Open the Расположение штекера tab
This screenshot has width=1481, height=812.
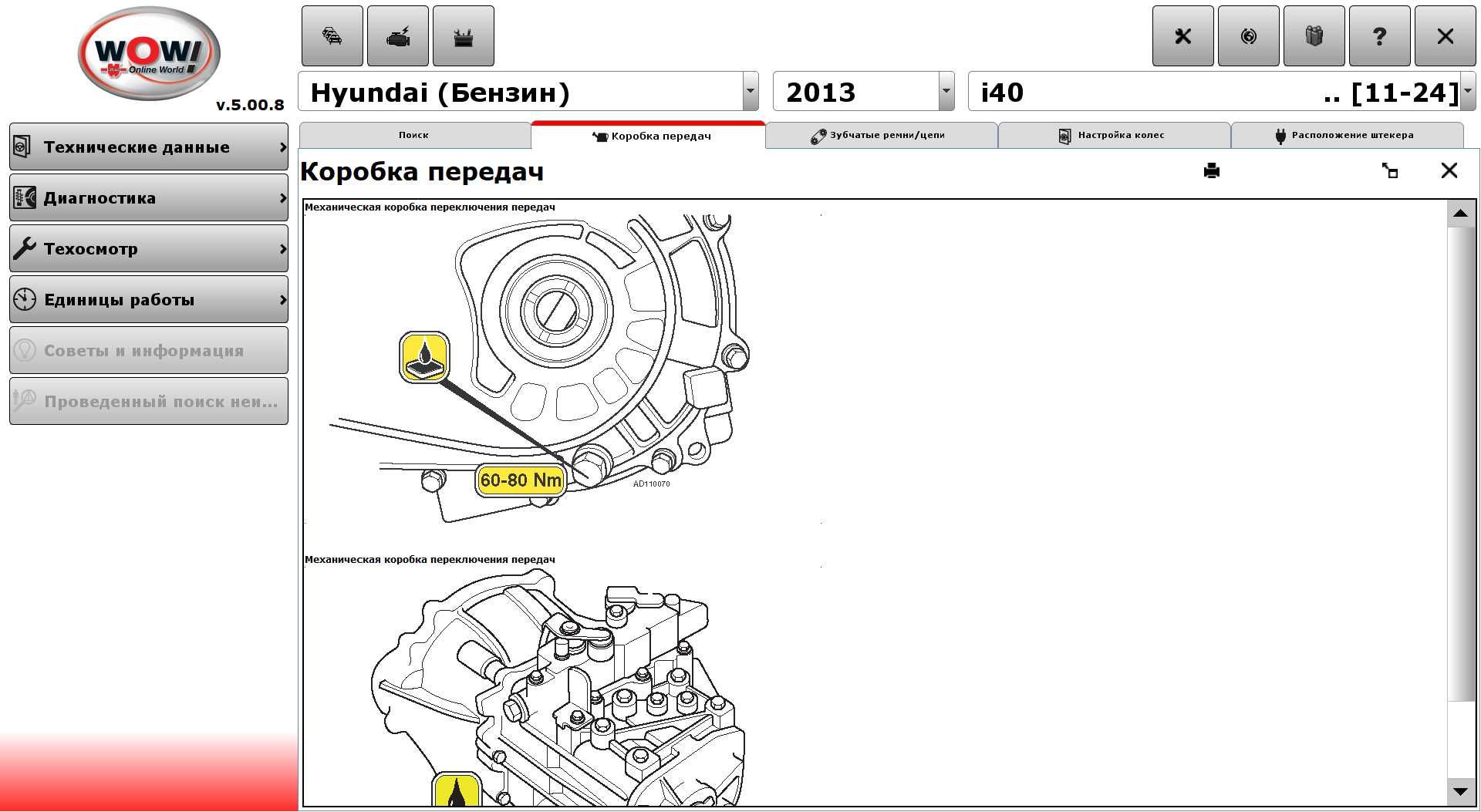click(1347, 135)
